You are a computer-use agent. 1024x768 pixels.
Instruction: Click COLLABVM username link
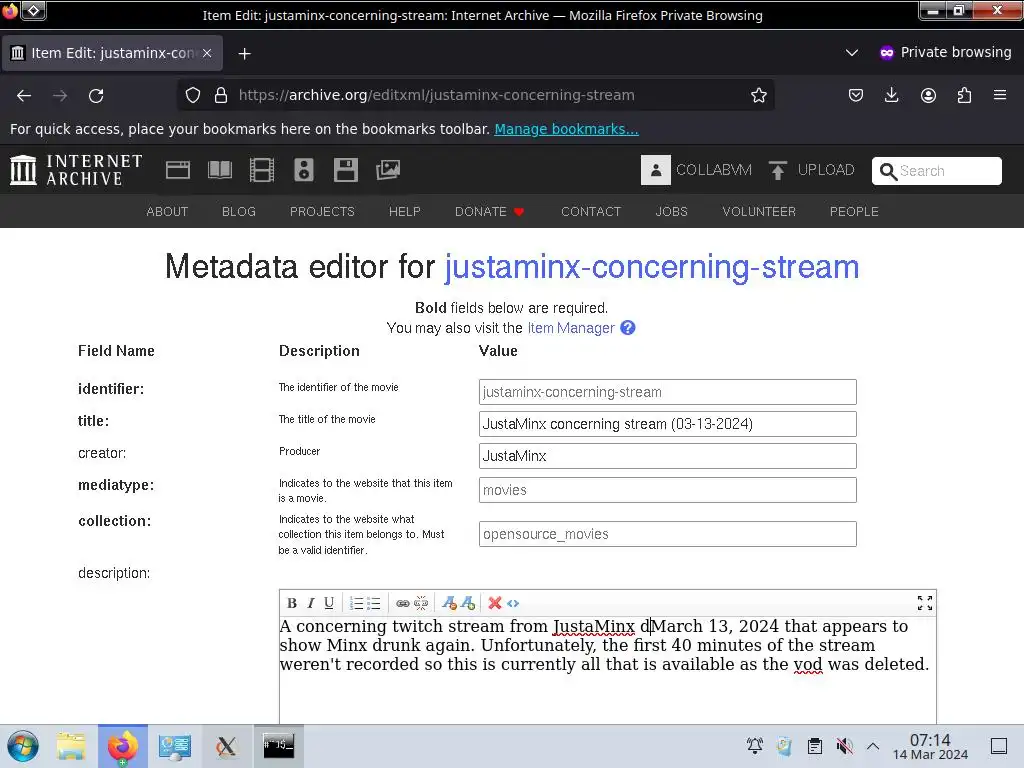(x=714, y=170)
